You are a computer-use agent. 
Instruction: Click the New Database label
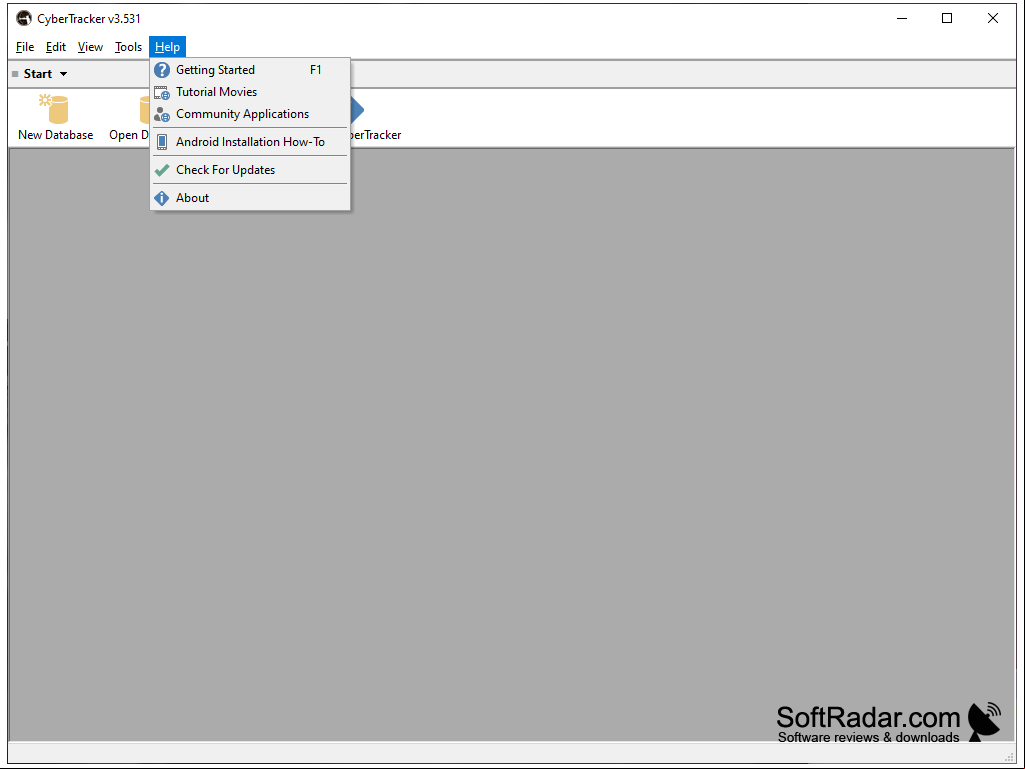[x=56, y=135]
